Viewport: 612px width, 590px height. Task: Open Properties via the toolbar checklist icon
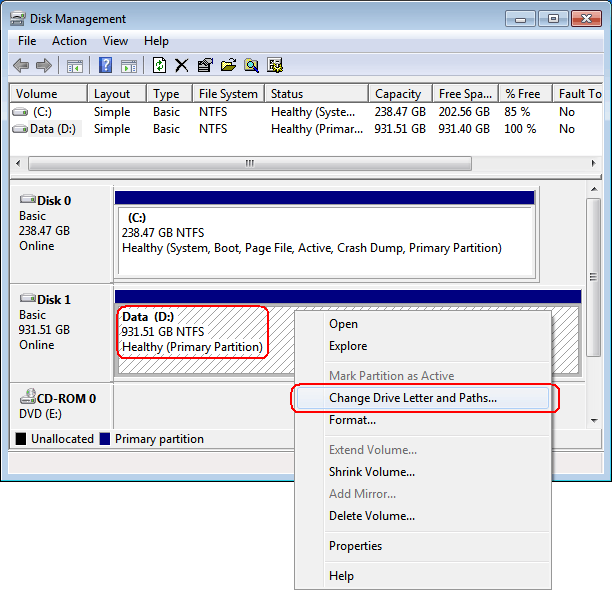205,65
